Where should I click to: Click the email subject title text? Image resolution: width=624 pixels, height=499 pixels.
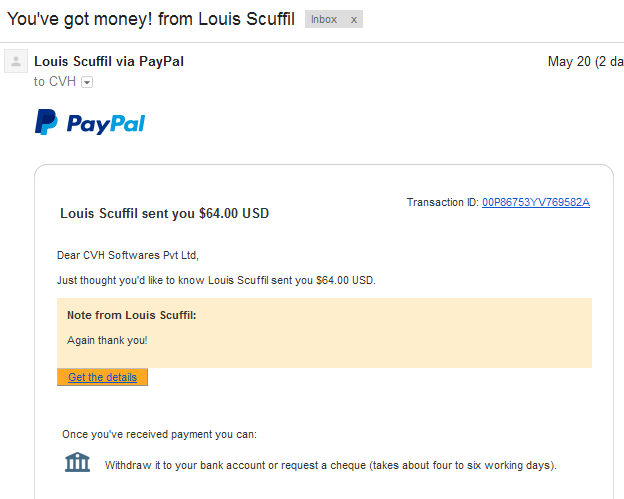[x=151, y=19]
